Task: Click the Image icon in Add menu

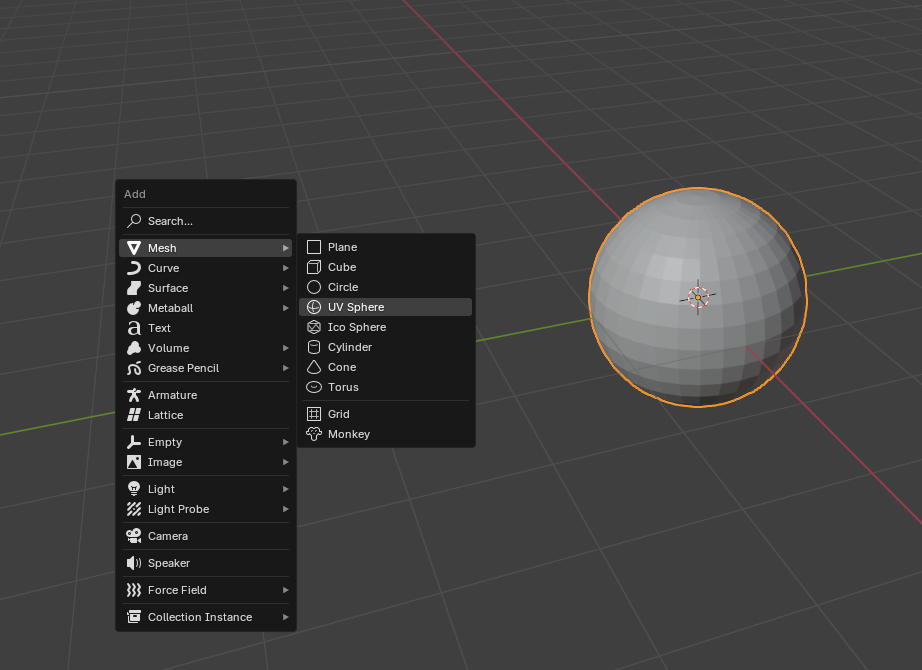Action: (x=134, y=462)
